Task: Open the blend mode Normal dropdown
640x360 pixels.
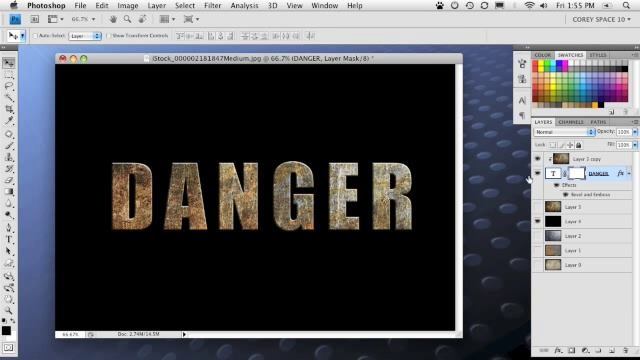Action: [x=564, y=132]
